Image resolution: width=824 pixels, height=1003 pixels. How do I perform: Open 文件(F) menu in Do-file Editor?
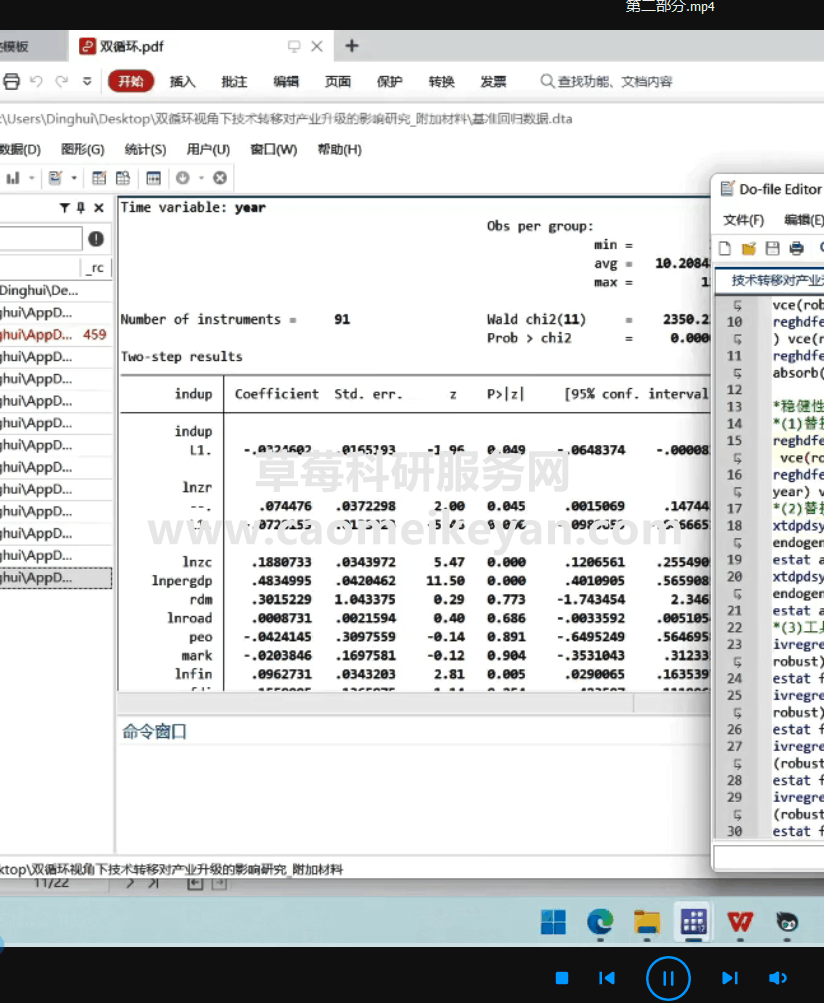coord(743,220)
